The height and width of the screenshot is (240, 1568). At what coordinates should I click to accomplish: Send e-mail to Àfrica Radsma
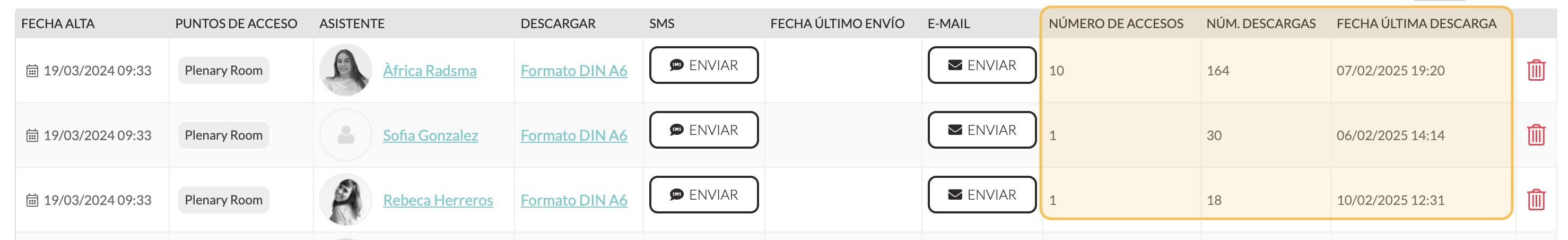click(982, 65)
